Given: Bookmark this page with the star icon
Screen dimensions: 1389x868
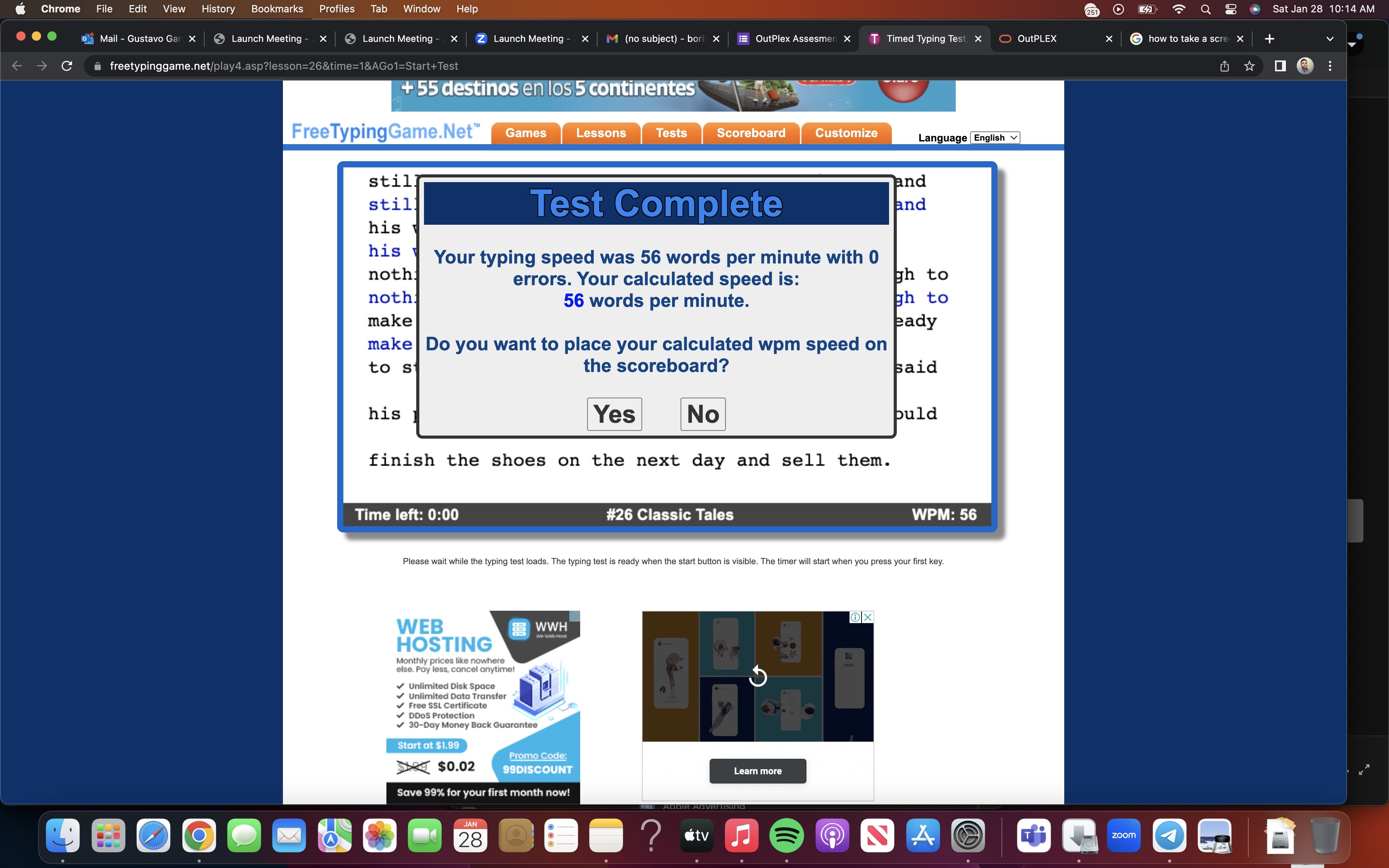Looking at the screenshot, I should point(1249,66).
